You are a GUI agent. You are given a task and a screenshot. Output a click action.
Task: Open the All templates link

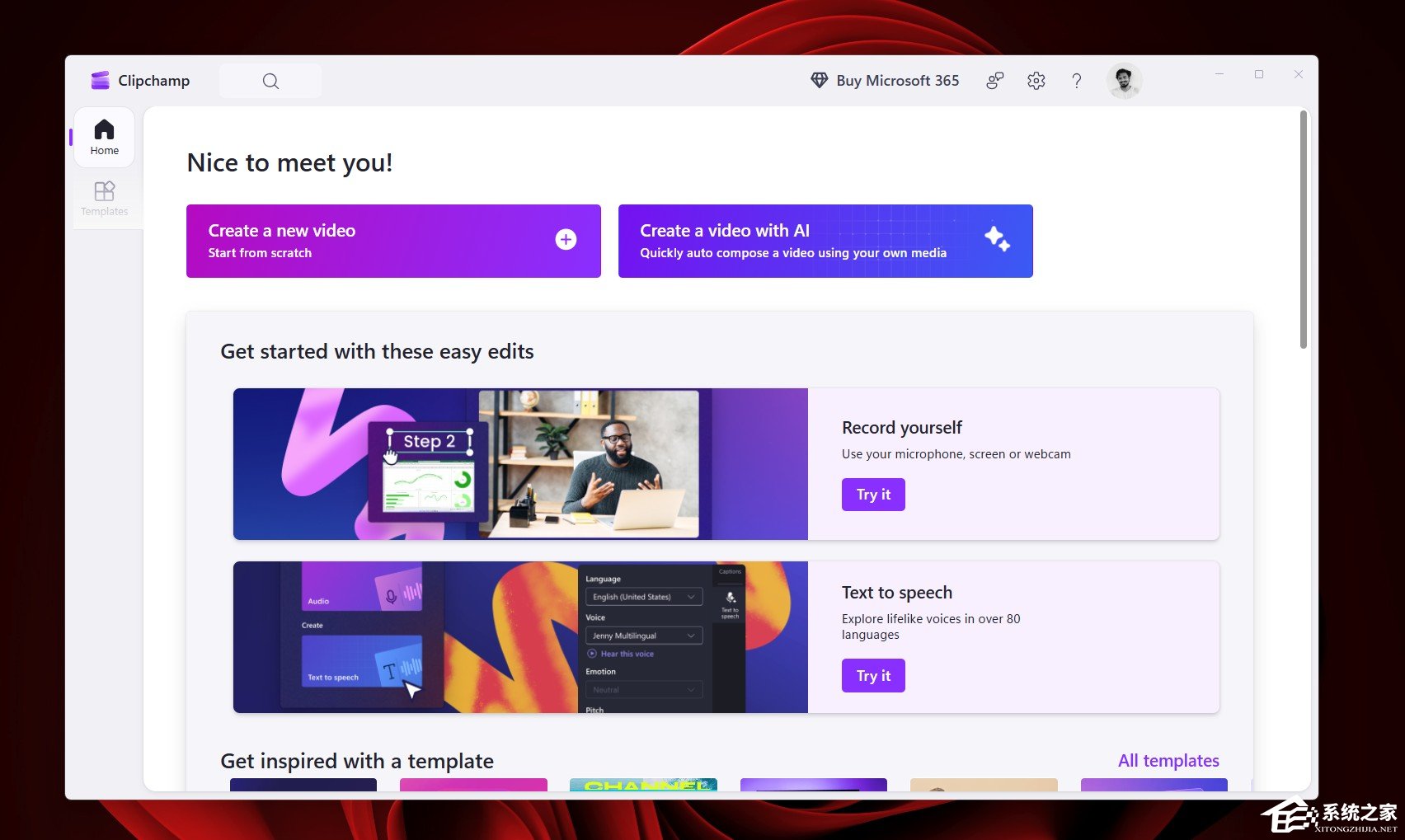[x=1168, y=761]
